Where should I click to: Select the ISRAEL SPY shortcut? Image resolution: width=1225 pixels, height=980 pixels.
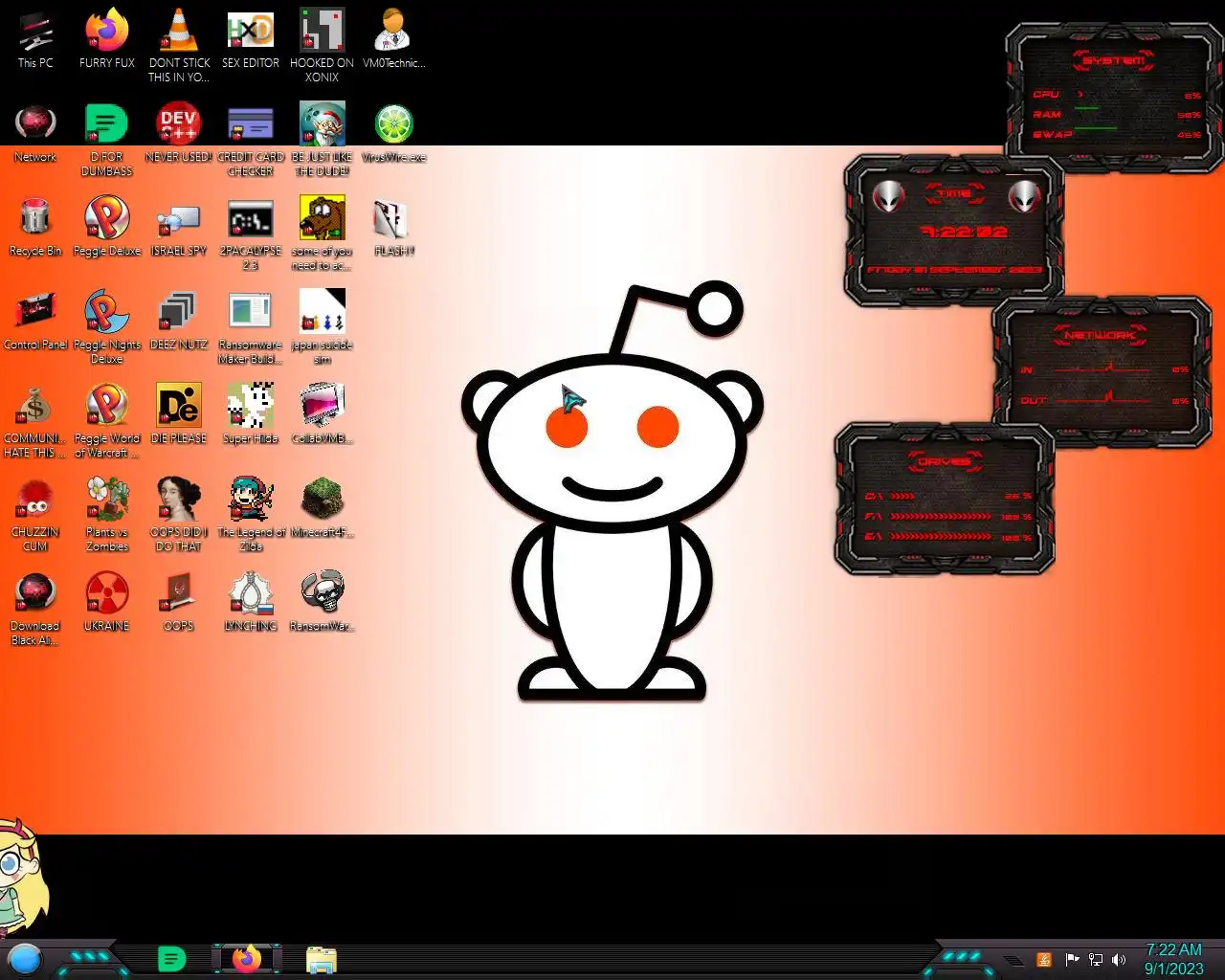click(179, 228)
